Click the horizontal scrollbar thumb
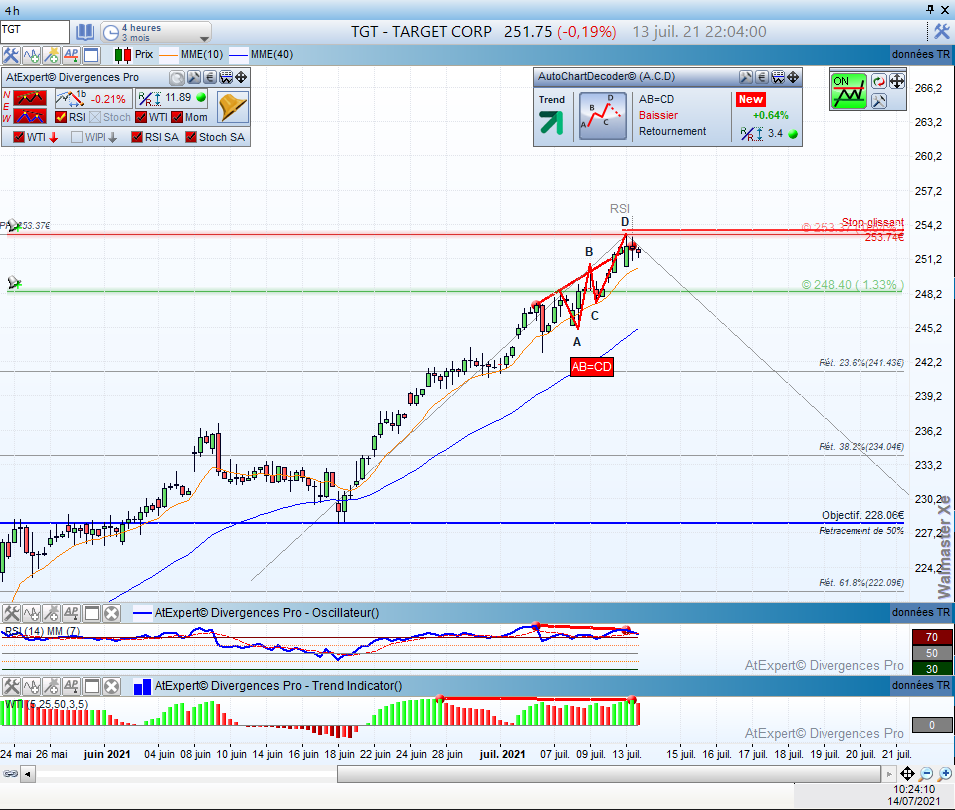 [608, 774]
